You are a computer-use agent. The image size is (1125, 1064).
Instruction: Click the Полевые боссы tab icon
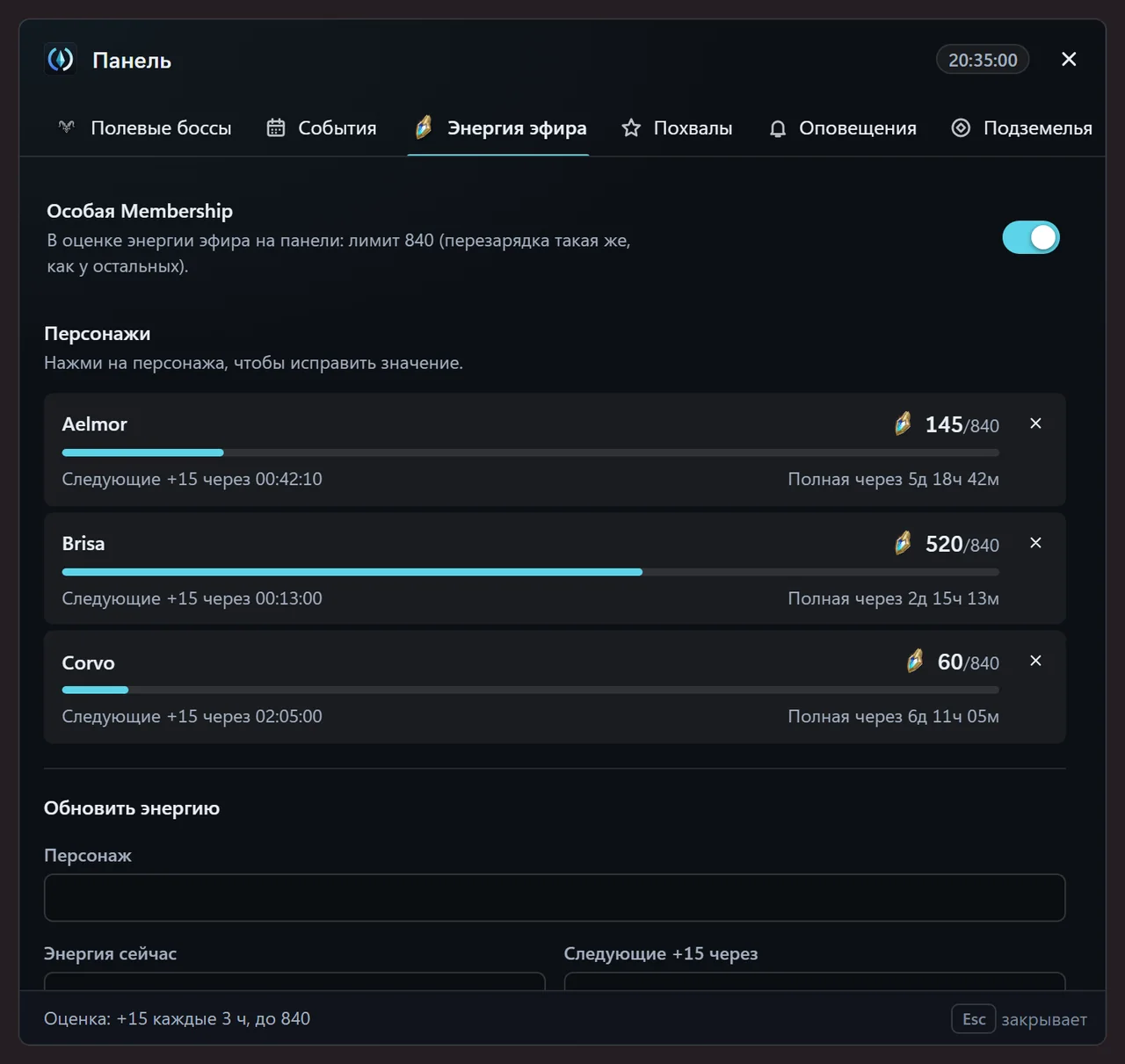pos(67,127)
